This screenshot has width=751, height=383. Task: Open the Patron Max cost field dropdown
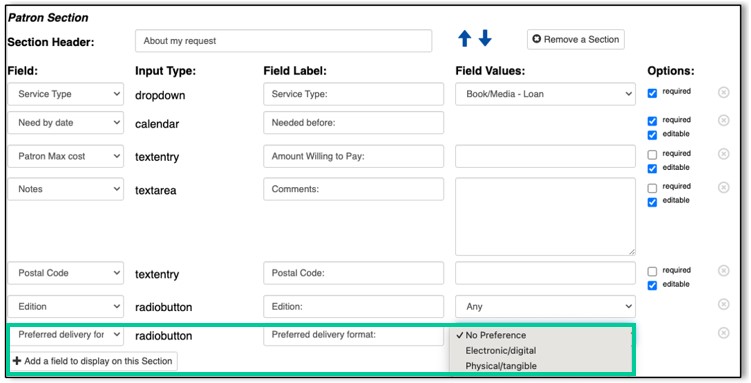(x=66, y=157)
